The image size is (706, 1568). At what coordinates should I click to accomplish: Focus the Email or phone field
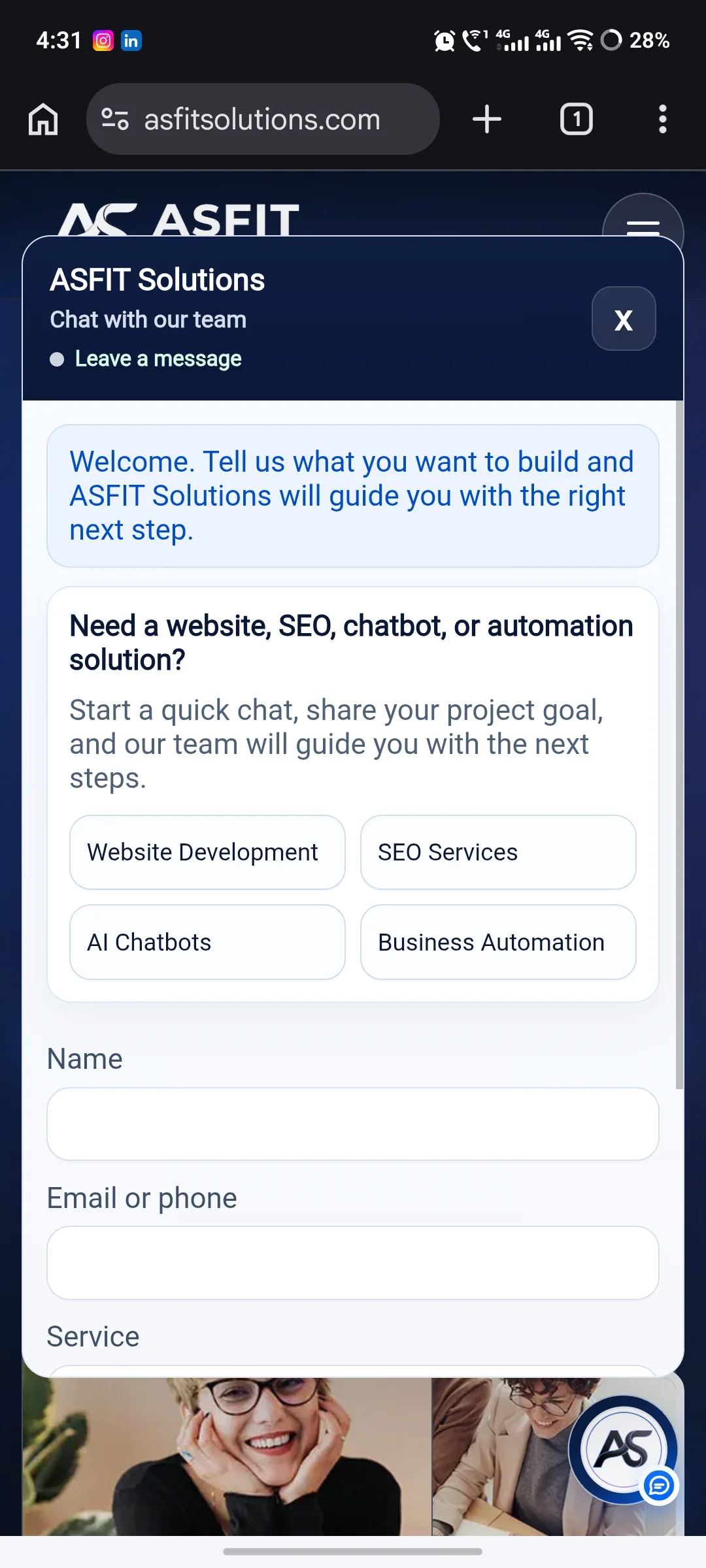[353, 1263]
